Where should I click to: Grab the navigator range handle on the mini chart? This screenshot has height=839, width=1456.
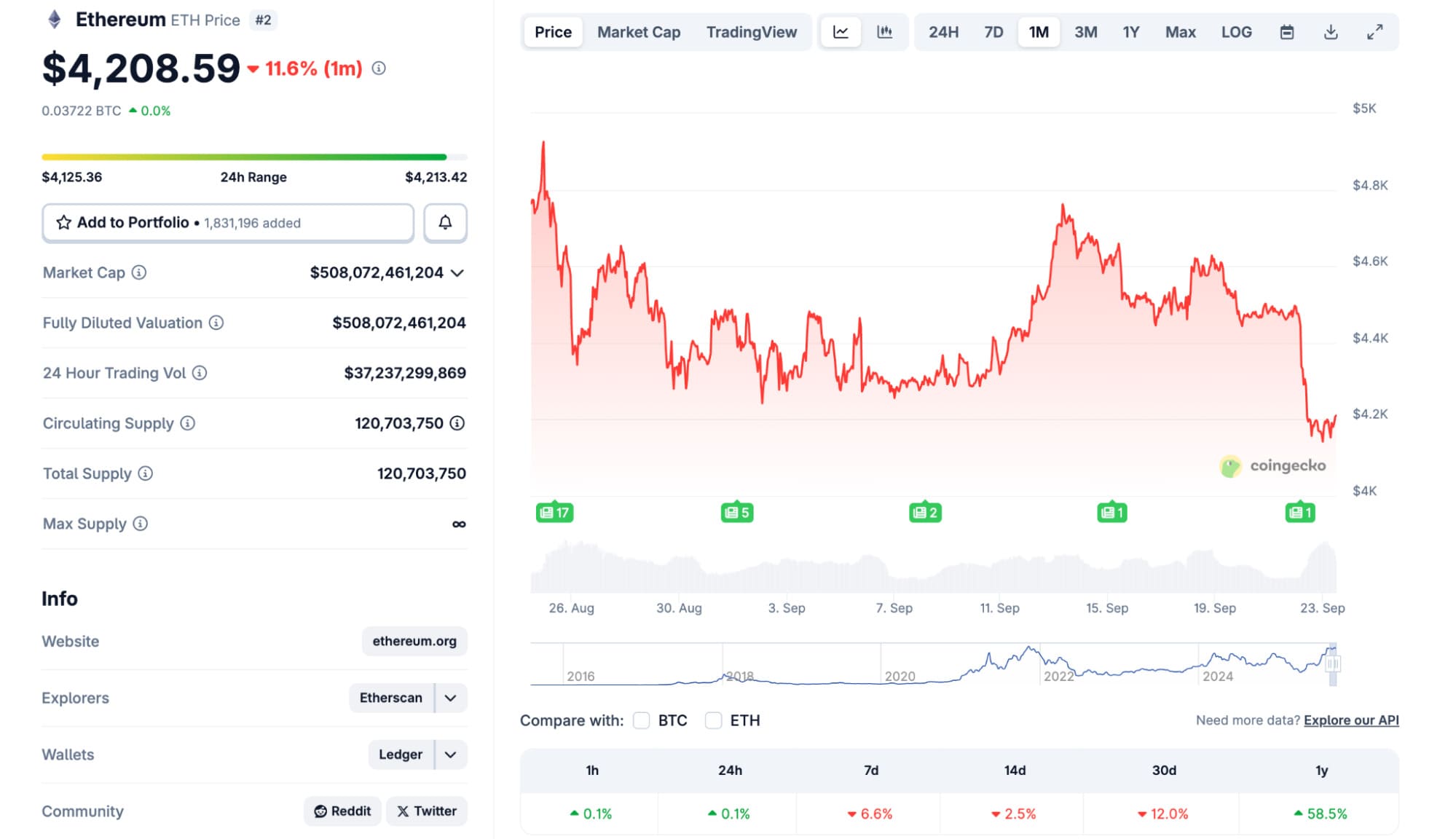tap(1333, 663)
